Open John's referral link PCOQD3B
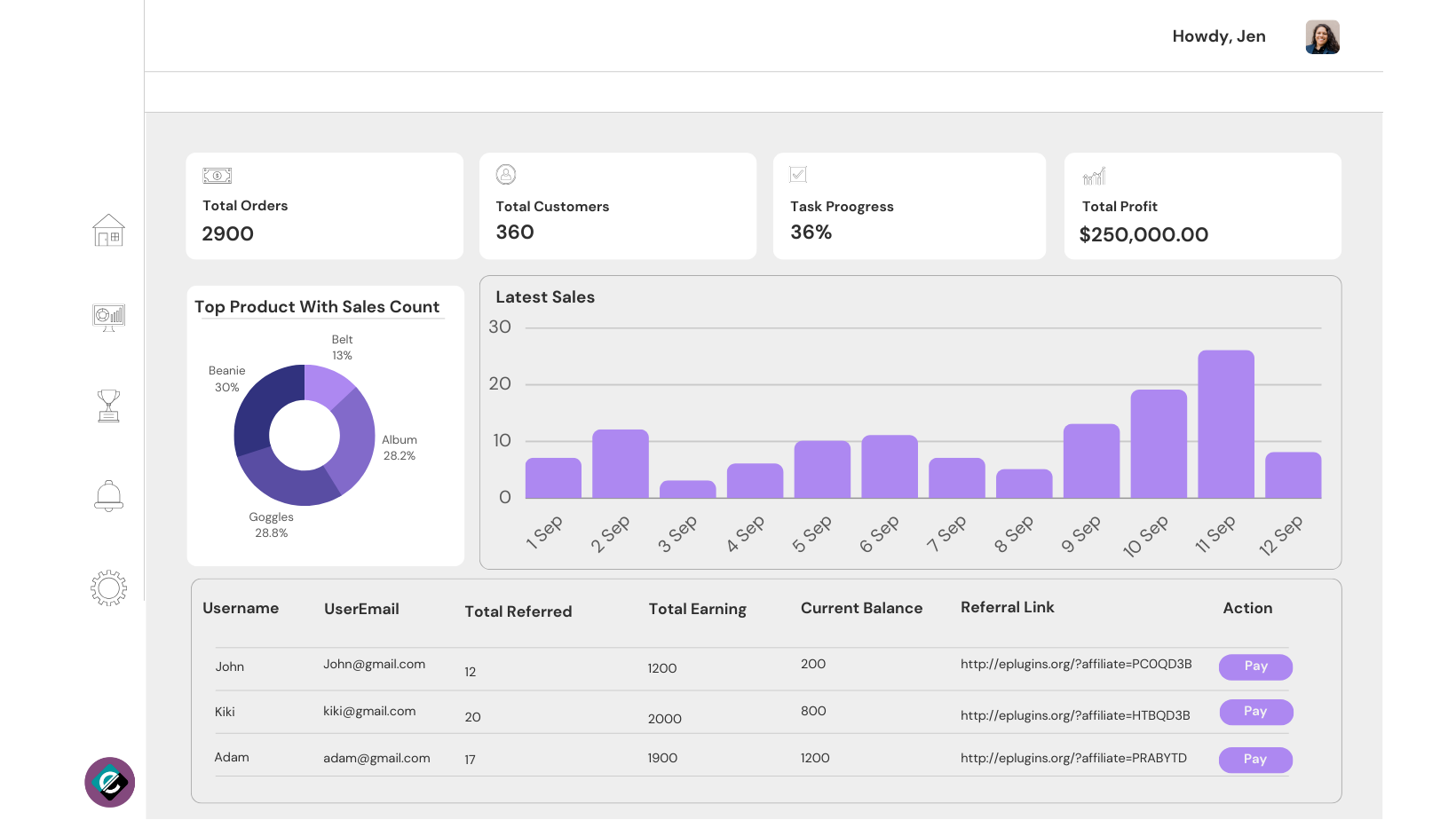This screenshot has height=820, width=1456. pyautogui.click(x=1075, y=664)
